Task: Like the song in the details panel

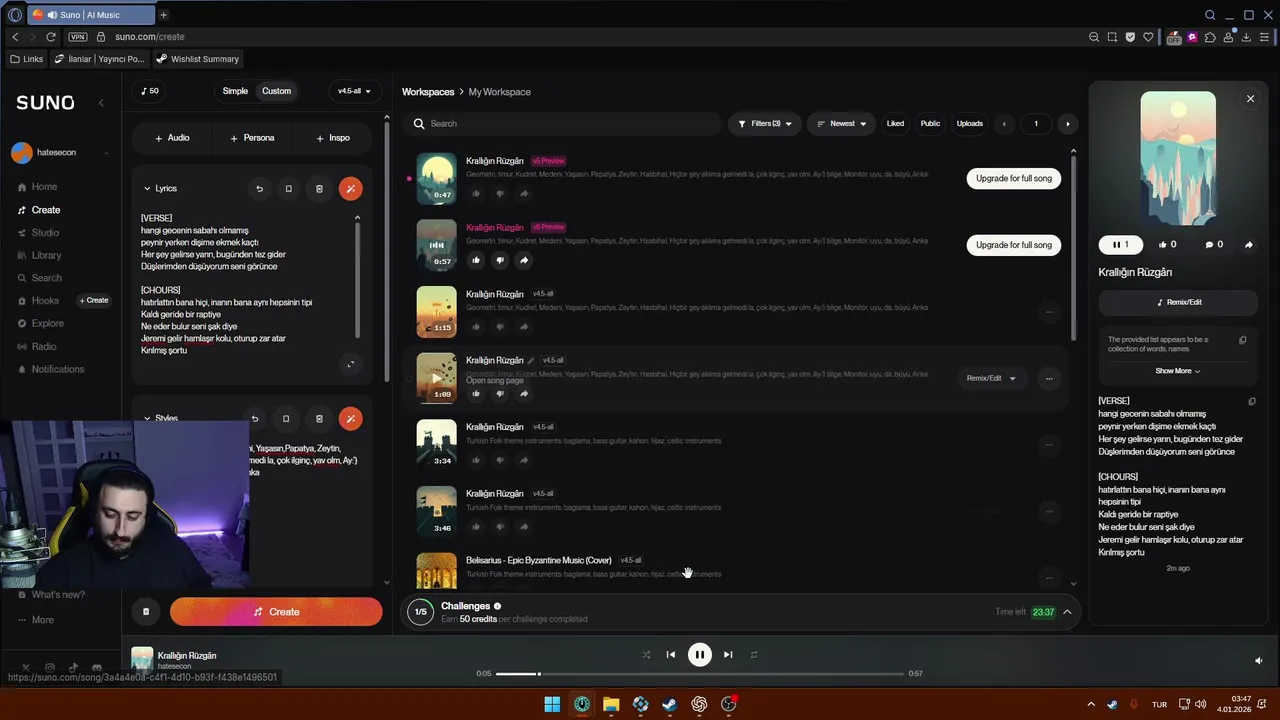Action: [x=1167, y=244]
